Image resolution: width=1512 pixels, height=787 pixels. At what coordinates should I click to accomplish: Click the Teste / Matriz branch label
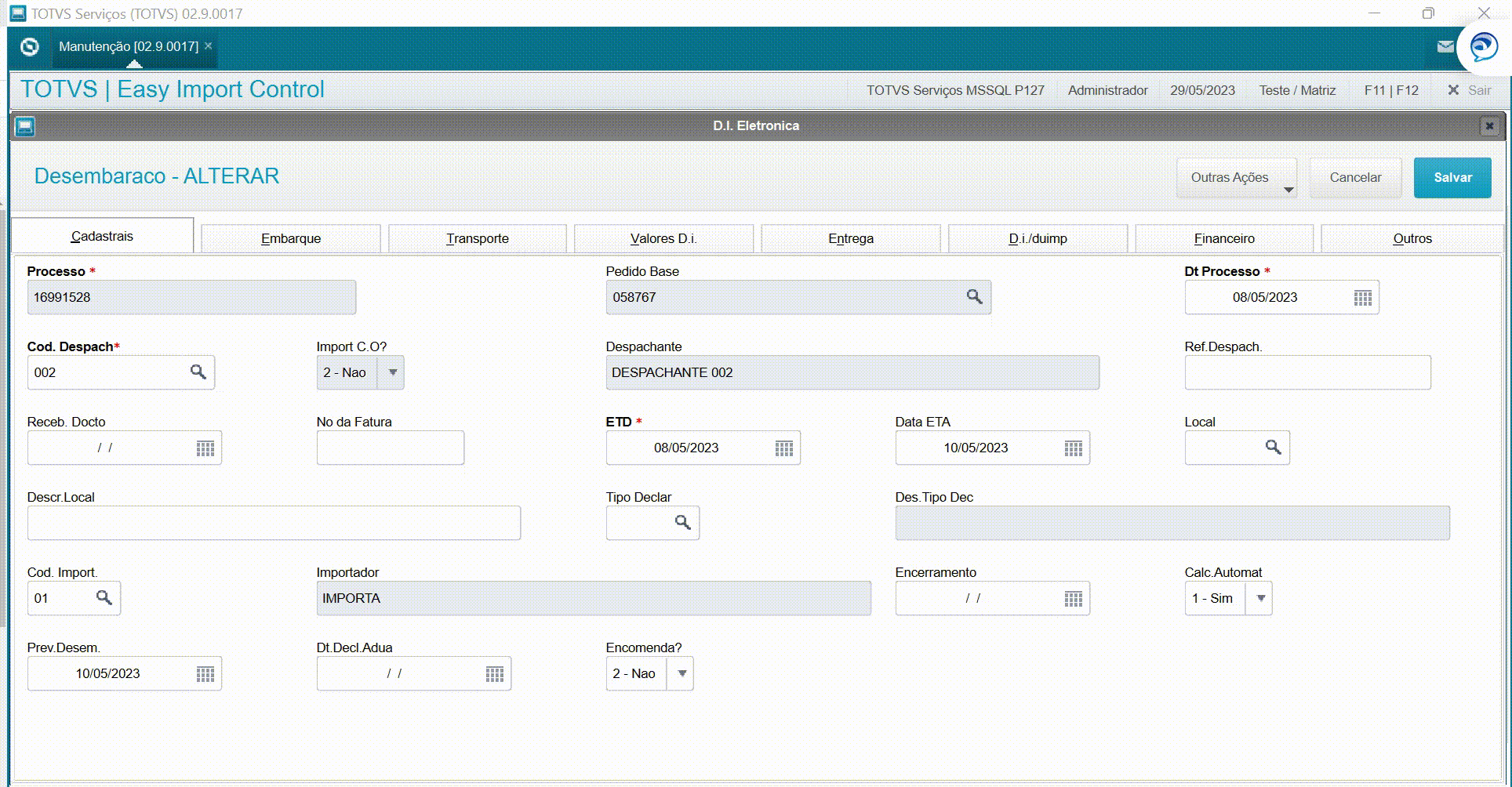click(x=1297, y=90)
